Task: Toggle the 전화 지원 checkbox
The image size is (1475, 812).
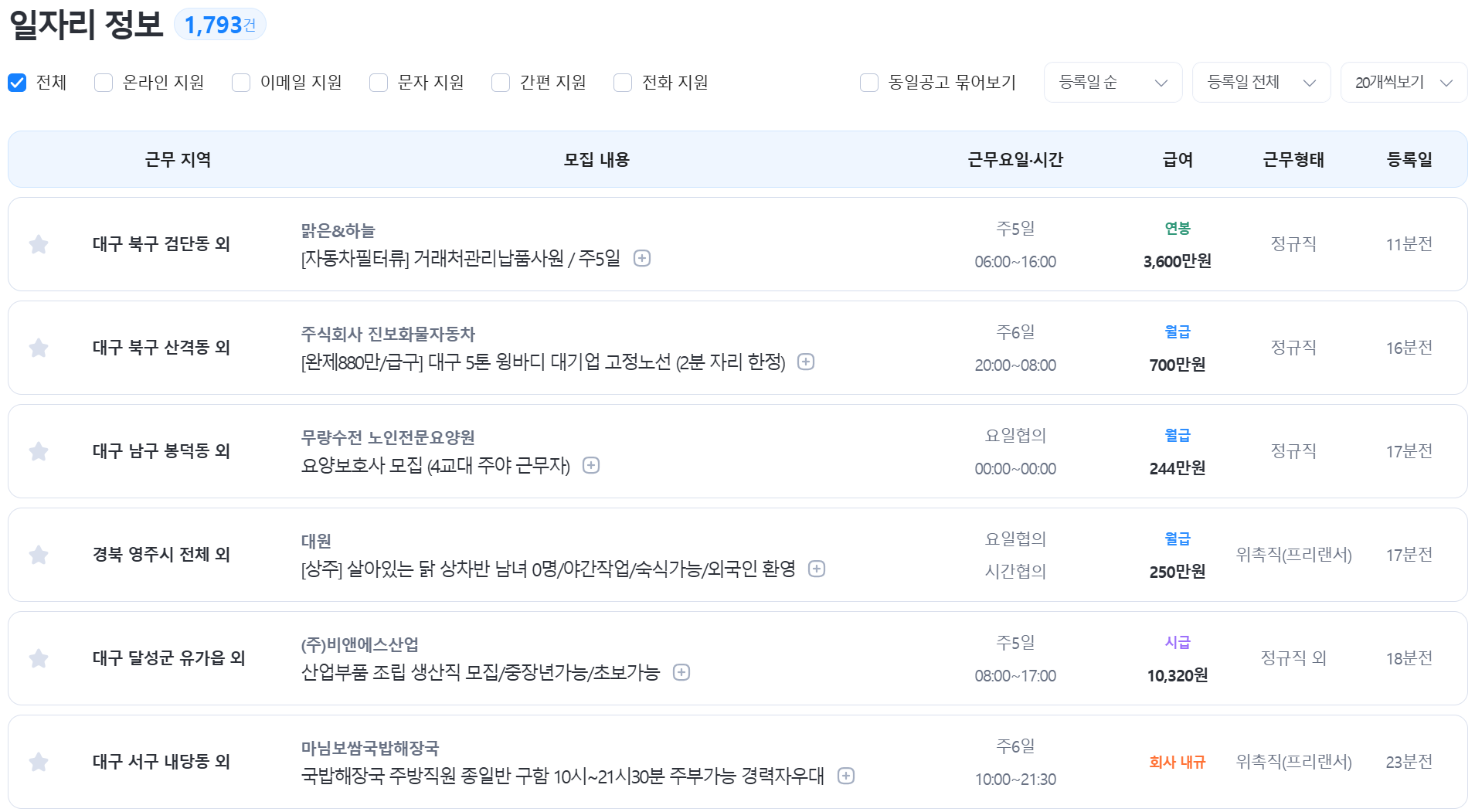Action: tap(623, 83)
